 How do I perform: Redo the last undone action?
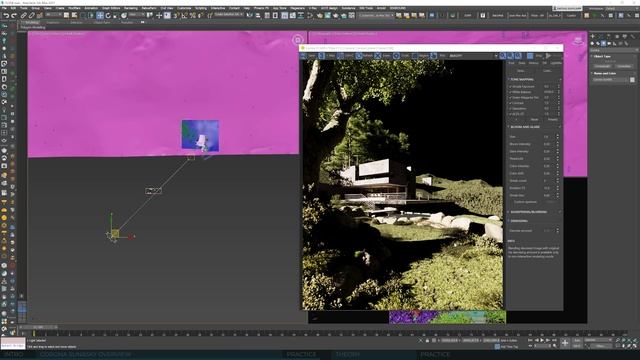pyautogui.click(x=13, y=16)
